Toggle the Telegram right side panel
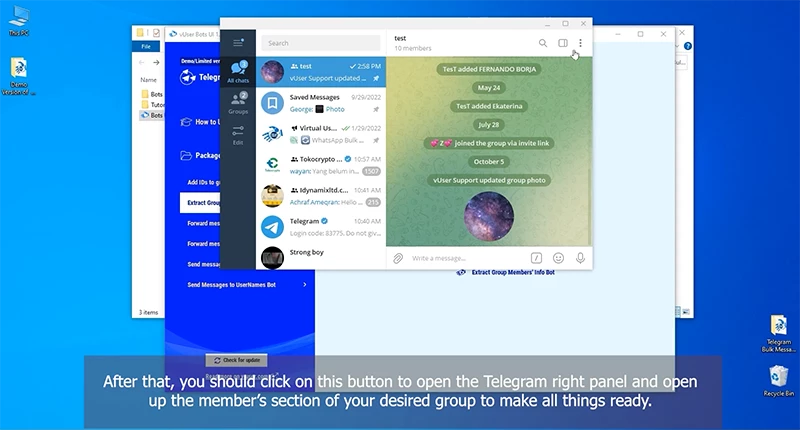 pyautogui.click(x=563, y=43)
